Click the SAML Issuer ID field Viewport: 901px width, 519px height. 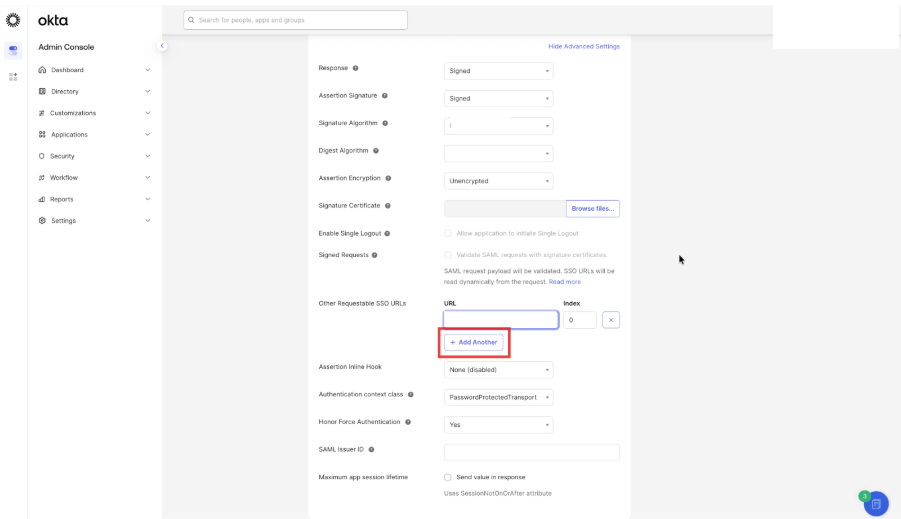click(x=532, y=452)
